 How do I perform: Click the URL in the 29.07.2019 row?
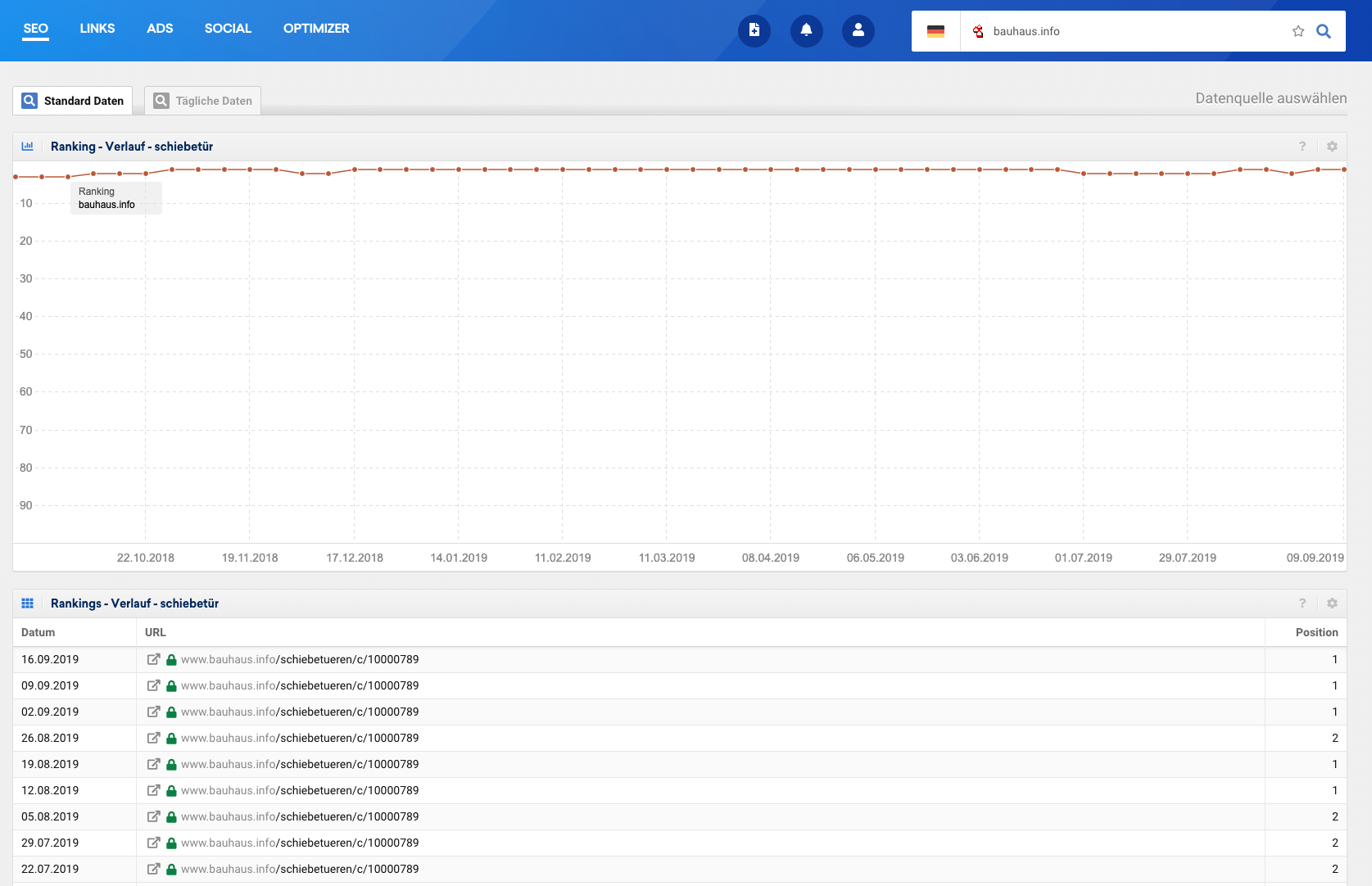tap(300, 843)
